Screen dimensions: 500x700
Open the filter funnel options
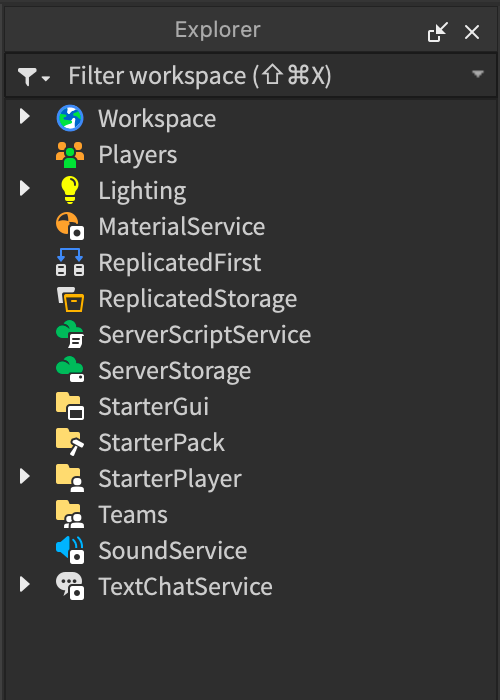pyautogui.click(x=33, y=76)
